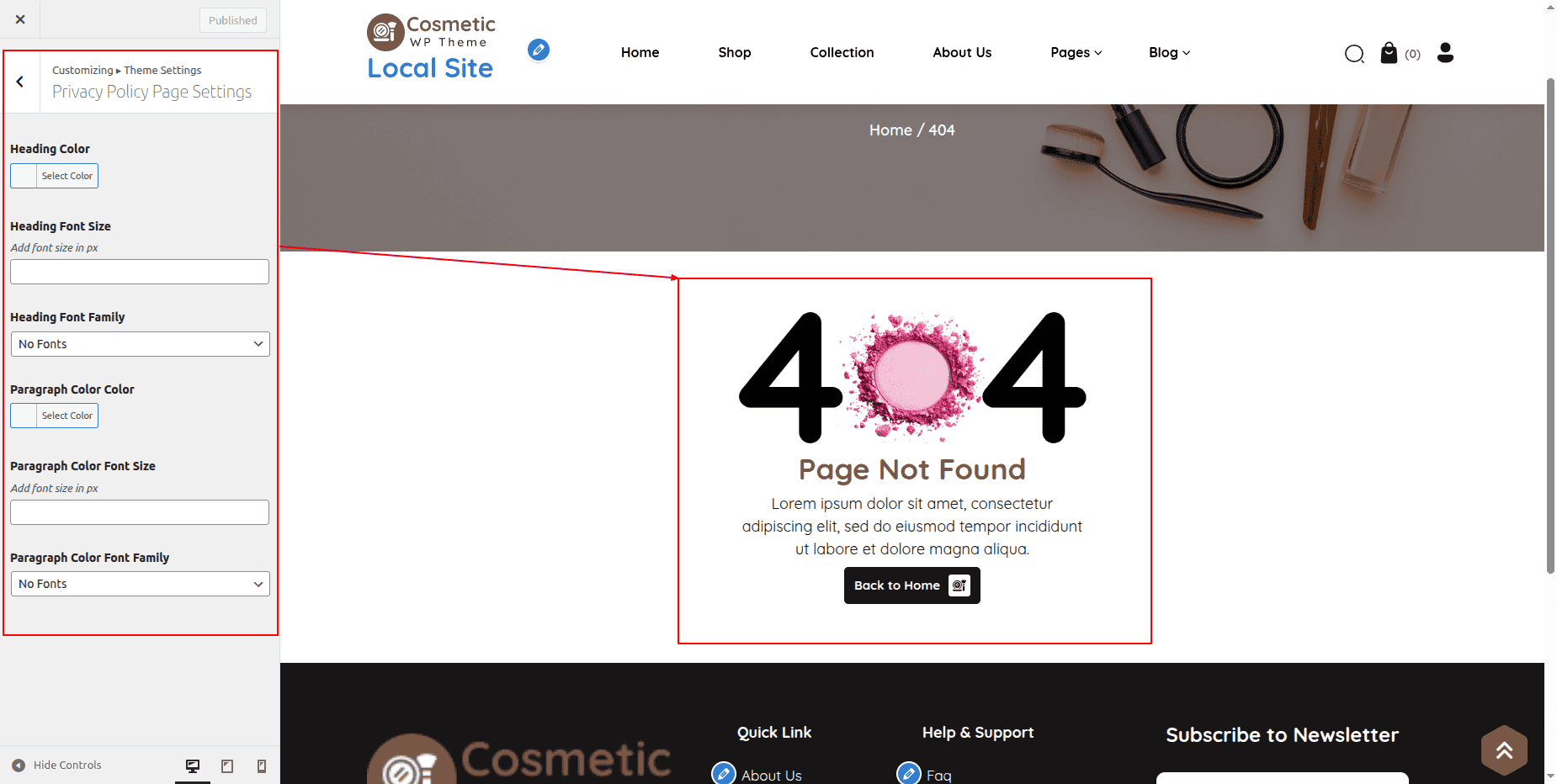
Task: Open the Shop menu item
Action: tap(734, 52)
